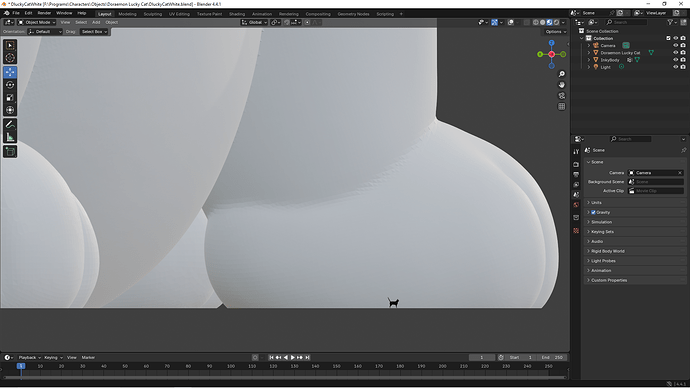Click frame 100 on the timeline ruler
Screen dimensions: 690x388
231,366
